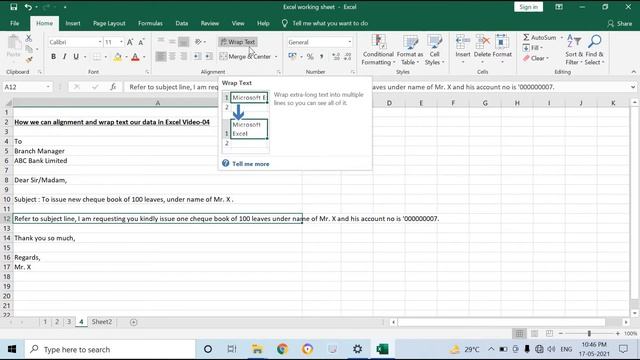This screenshot has height=360, width=640.
Task: Open the File tab
Action: point(15,23)
